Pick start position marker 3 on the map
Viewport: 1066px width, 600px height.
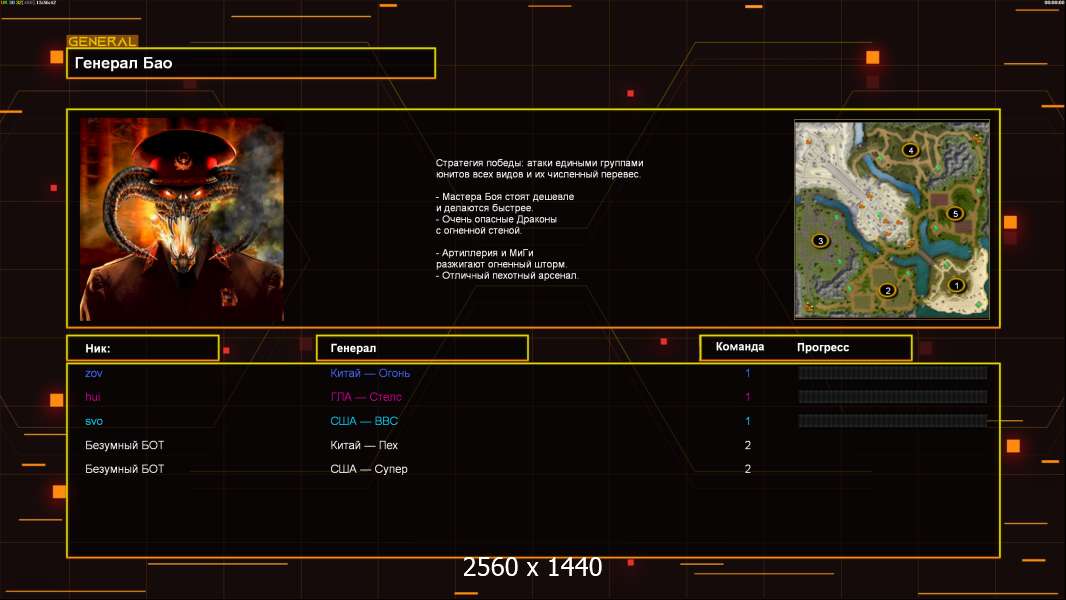[820, 241]
